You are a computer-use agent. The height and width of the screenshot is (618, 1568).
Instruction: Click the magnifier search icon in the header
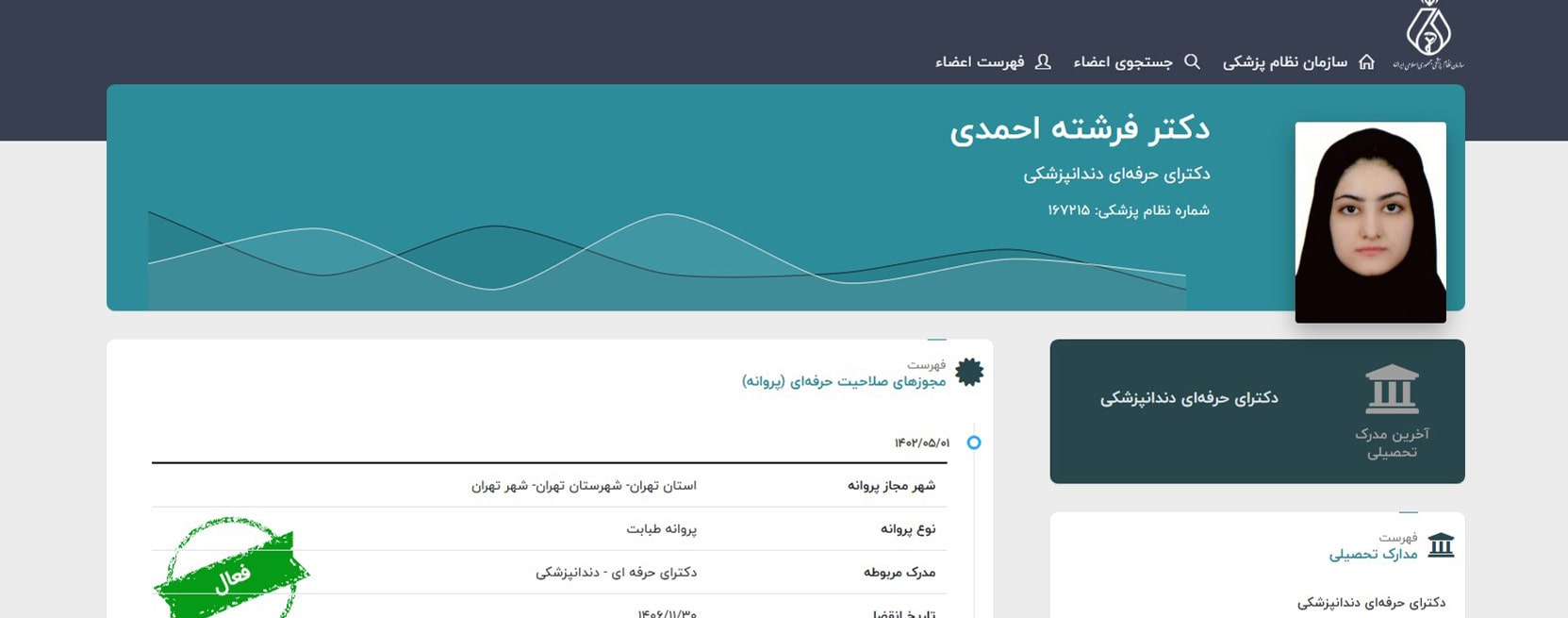point(1192,62)
